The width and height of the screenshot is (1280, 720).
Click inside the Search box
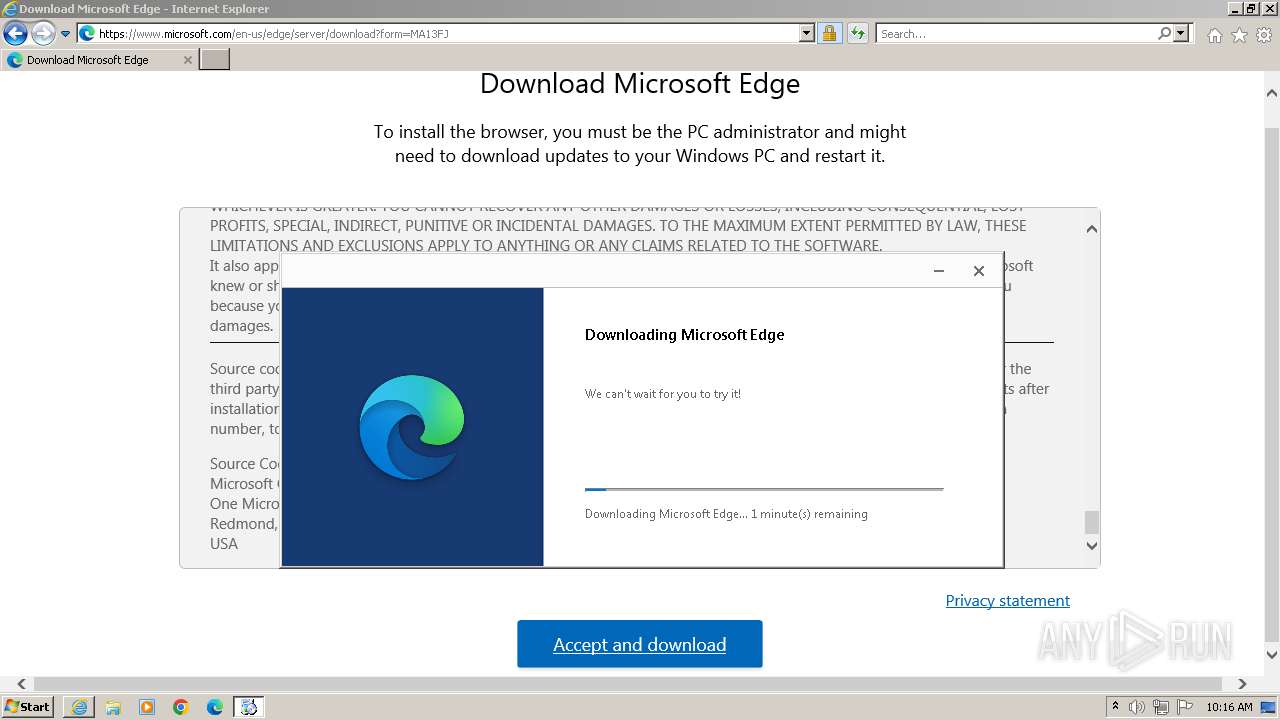pyautogui.click(x=1015, y=34)
